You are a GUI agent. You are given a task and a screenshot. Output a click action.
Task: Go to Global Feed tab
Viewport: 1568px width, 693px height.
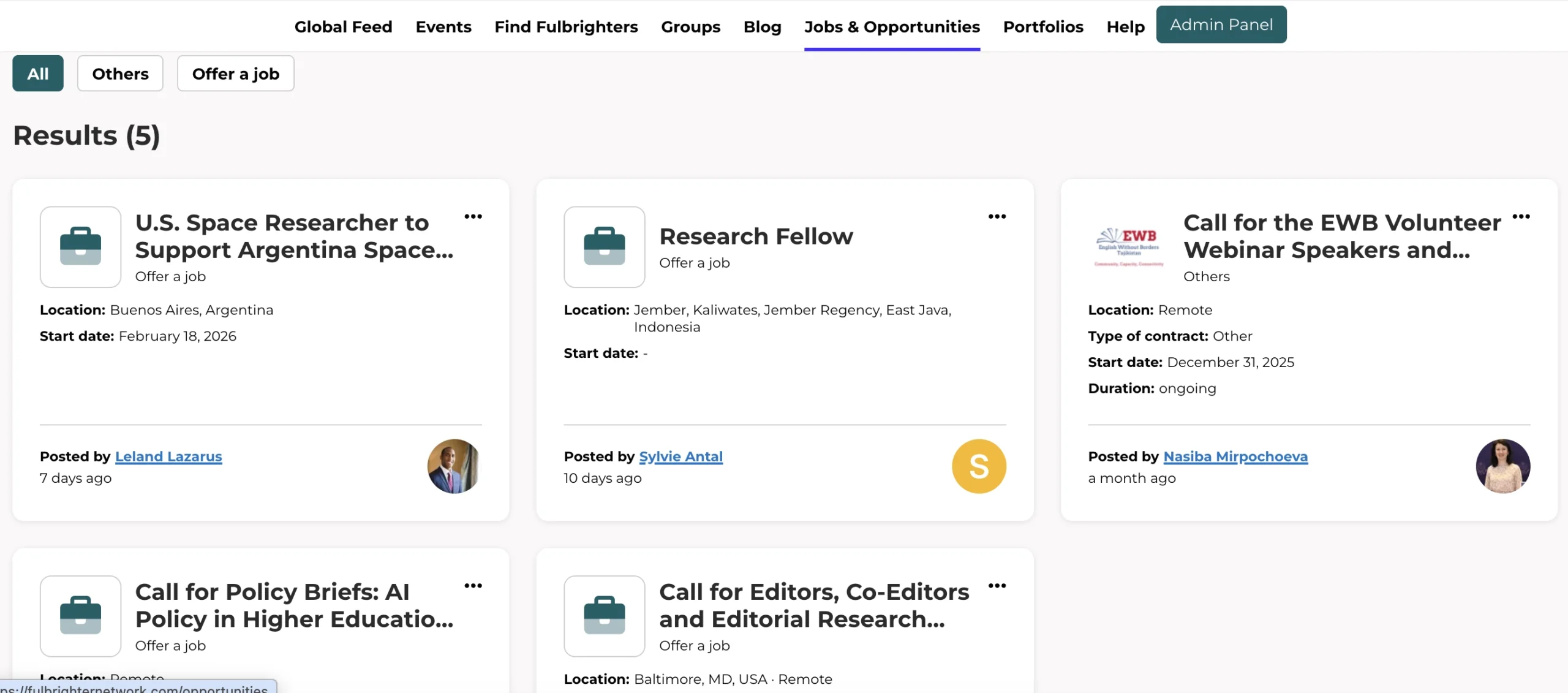tap(343, 27)
